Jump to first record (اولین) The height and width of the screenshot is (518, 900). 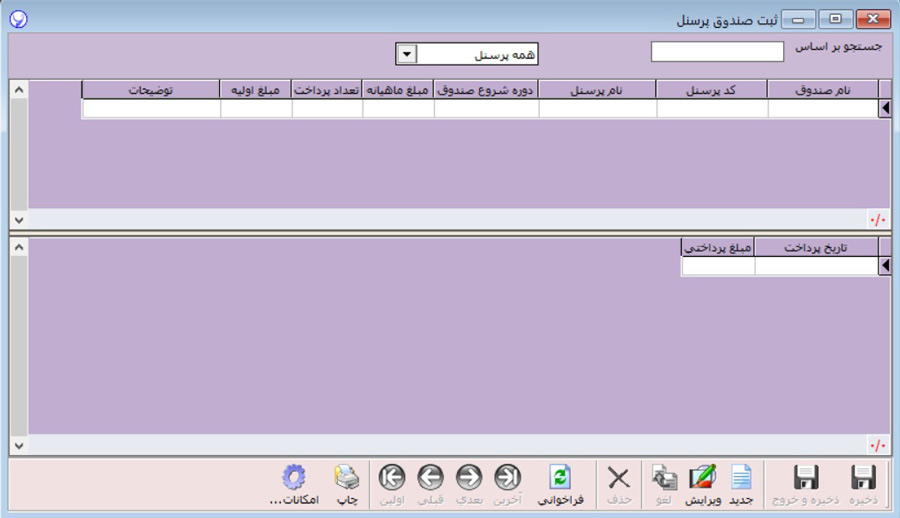pos(392,479)
